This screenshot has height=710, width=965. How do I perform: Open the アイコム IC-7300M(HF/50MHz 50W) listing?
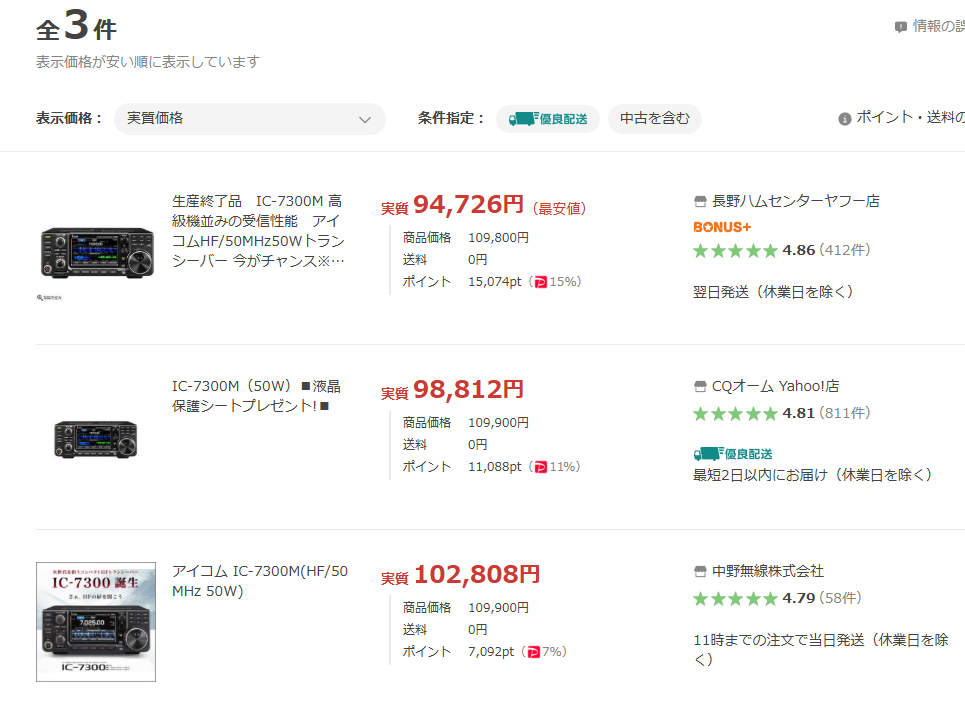coord(260,581)
